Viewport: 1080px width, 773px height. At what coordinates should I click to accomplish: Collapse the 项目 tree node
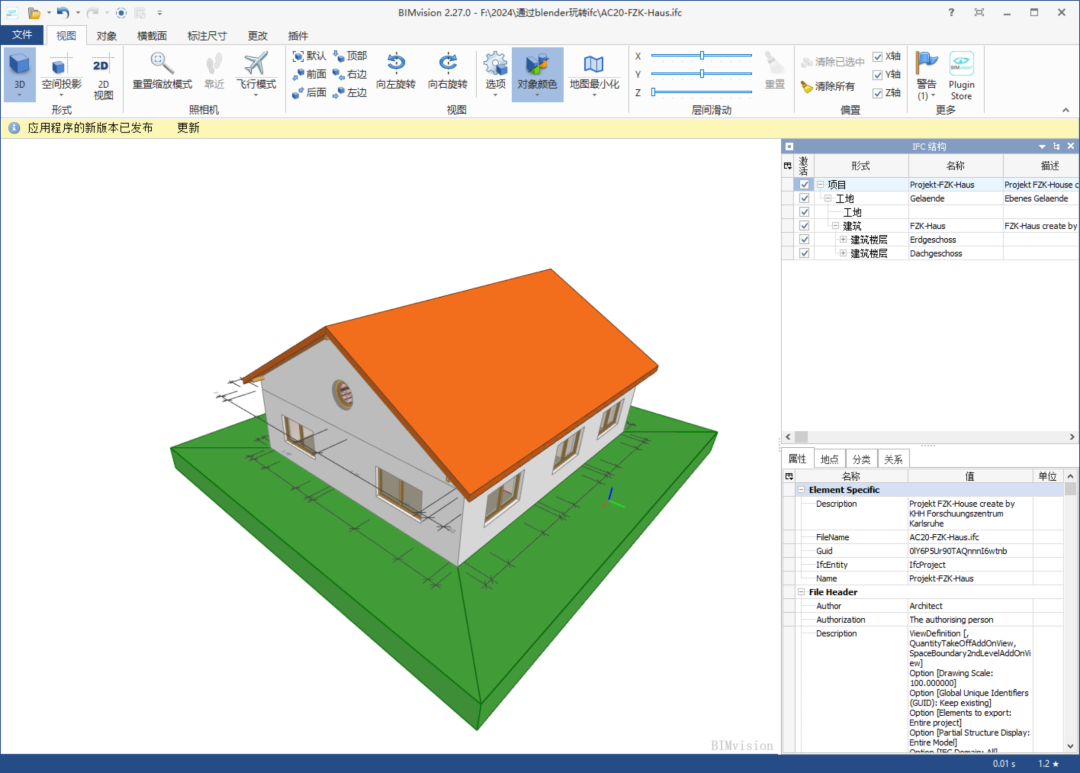(x=820, y=185)
